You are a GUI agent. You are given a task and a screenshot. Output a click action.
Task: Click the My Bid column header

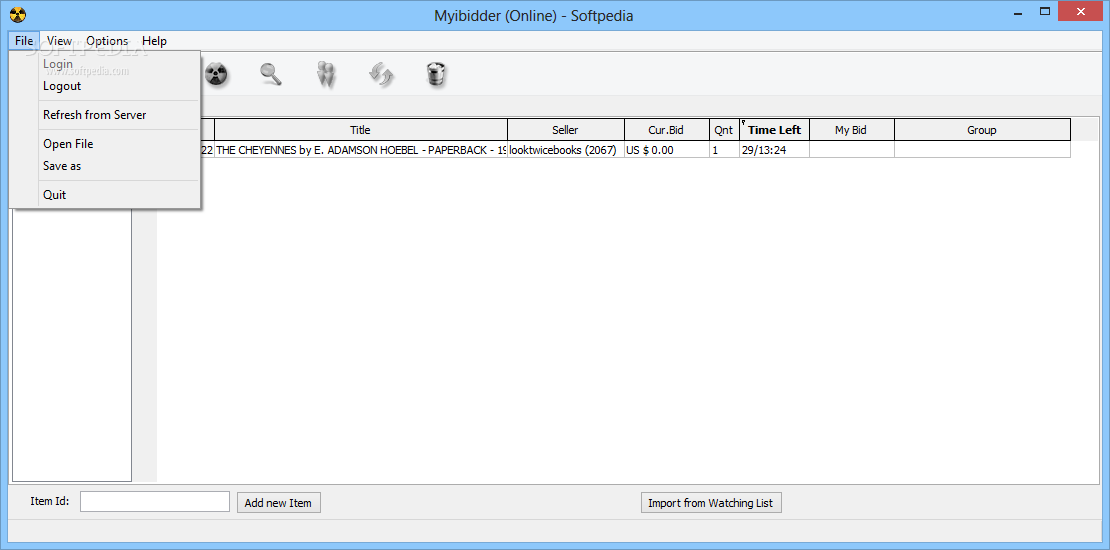852,130
